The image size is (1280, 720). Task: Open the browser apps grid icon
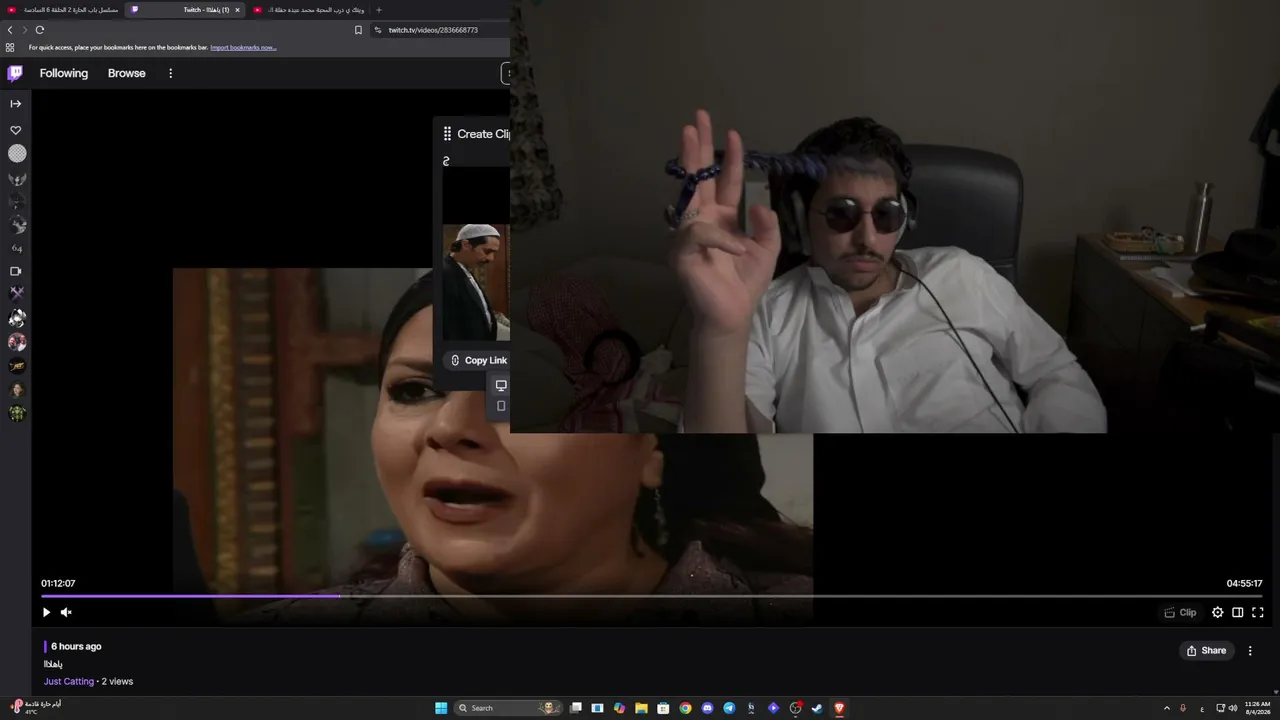10,47
